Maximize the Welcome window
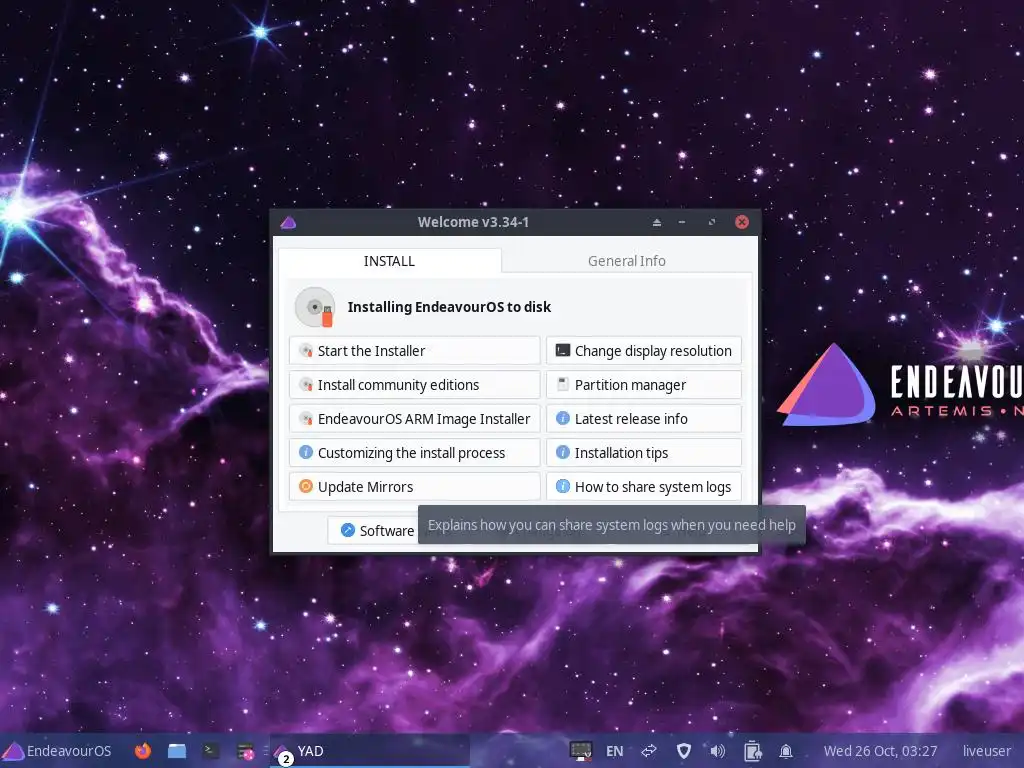 coord(712,222)
